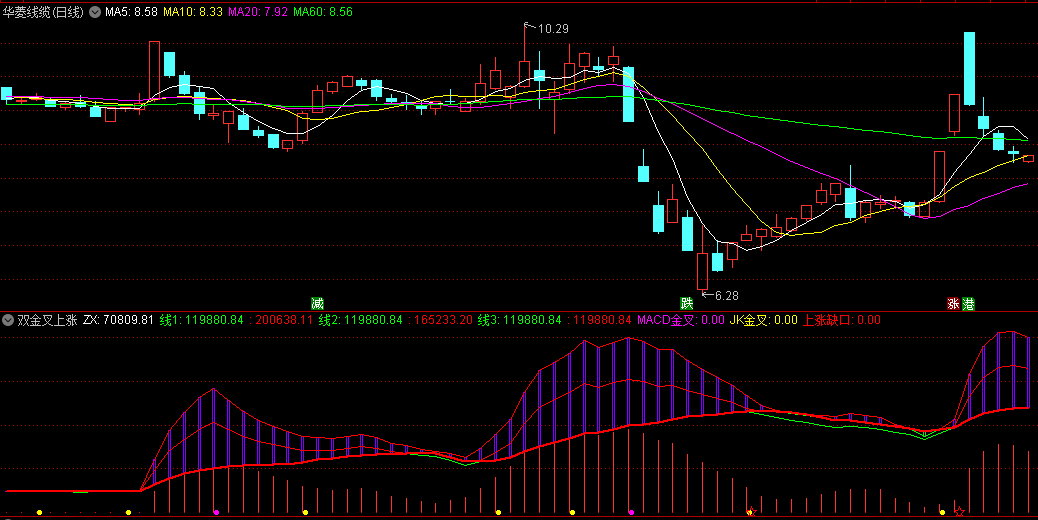Select the red :200638.11 value

click(281, 320)
